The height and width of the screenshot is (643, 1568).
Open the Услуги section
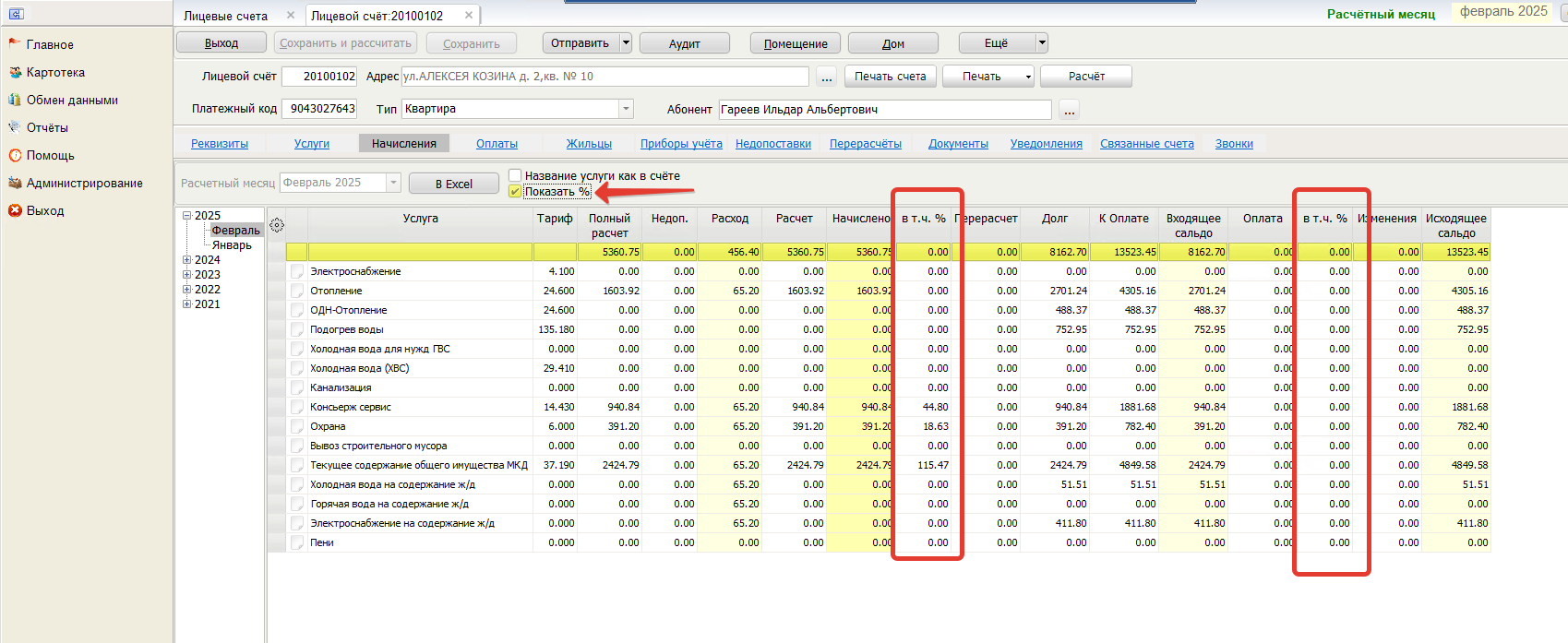tap(312, 144)
